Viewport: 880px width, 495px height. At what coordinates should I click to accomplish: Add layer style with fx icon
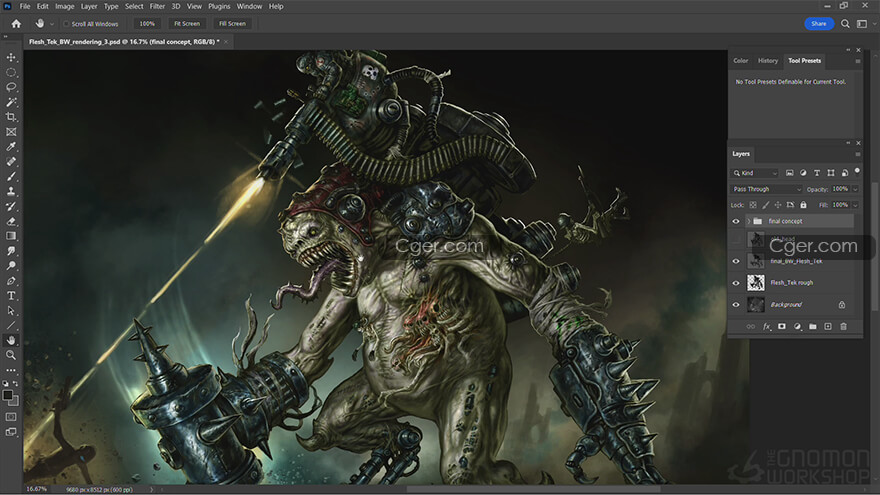click(x=766, y=326)
